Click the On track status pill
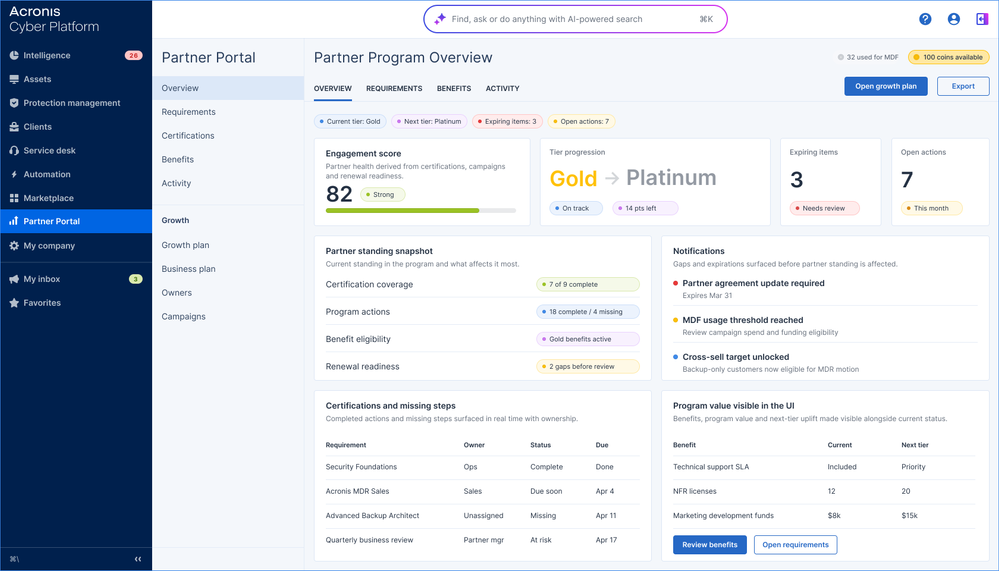Viewport: 1000px width, 571px height. pyautogui.click(x=576, y=208)
